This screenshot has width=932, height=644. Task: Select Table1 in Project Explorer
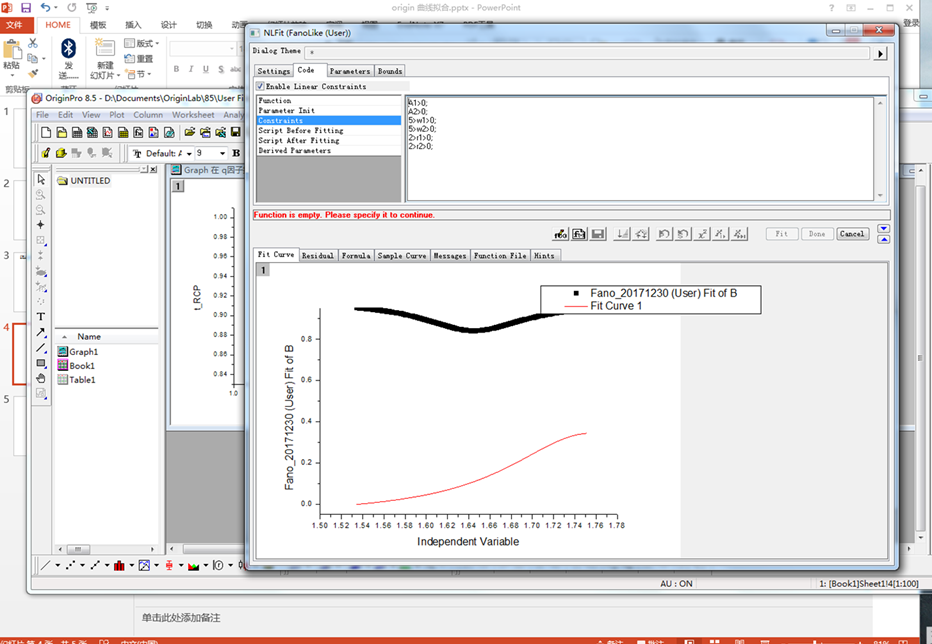77,379
